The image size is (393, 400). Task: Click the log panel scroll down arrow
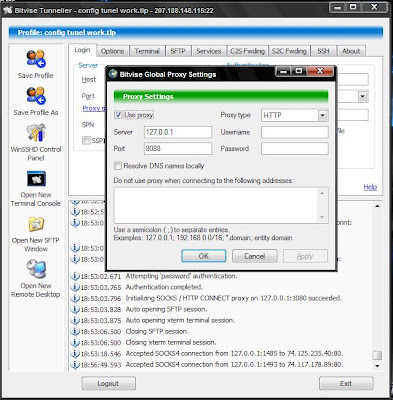tap(377, 366)
